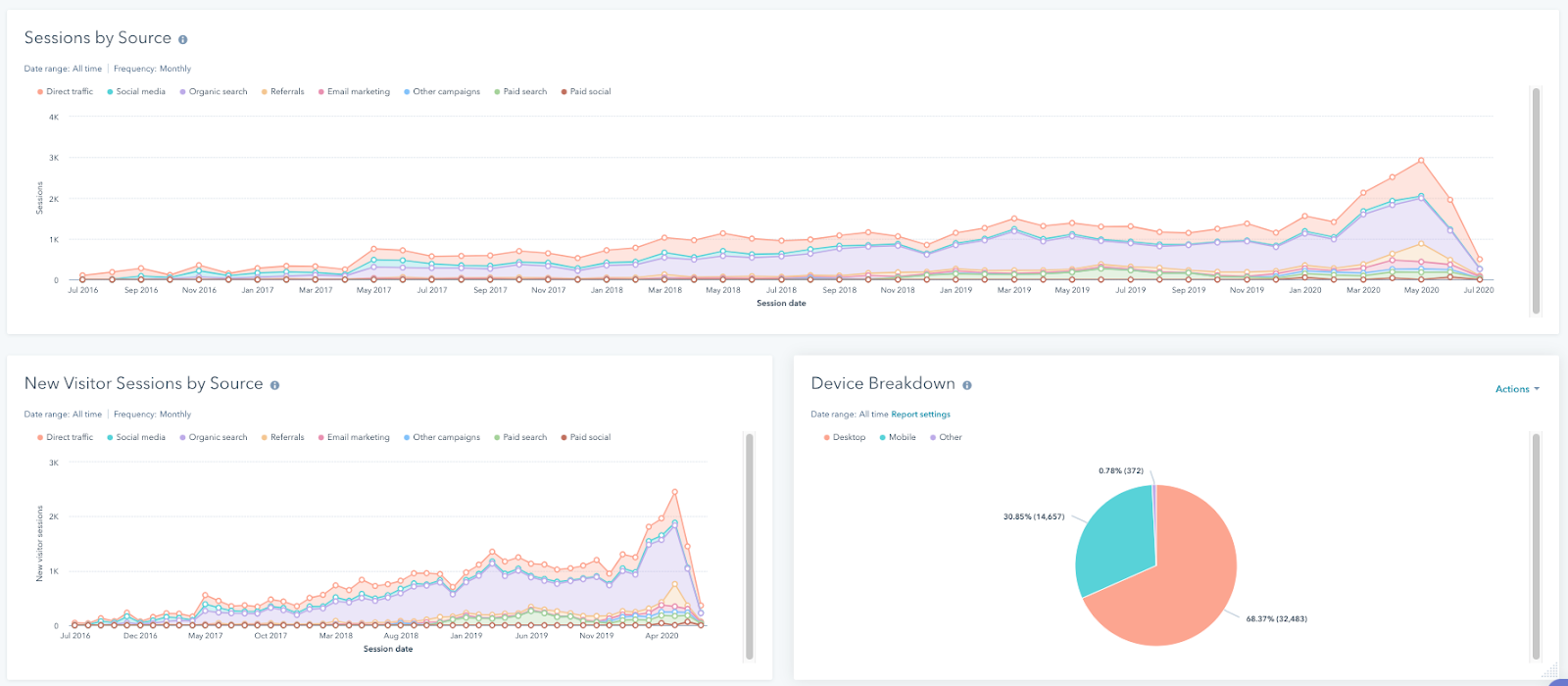1568x686 pixels.
Task: Open the Actions dropdown on Device Breakdown
Action: [x=1517, y=390]
